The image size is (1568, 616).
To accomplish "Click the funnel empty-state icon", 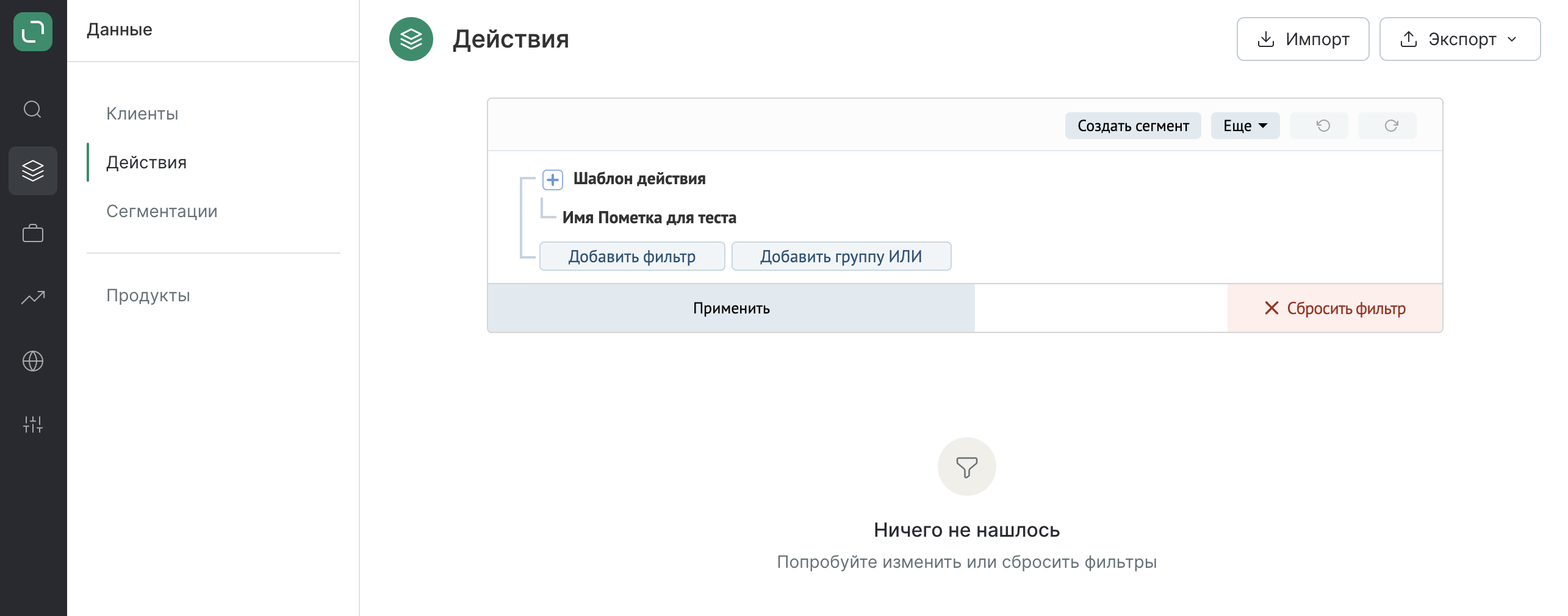I will (967, 467).
